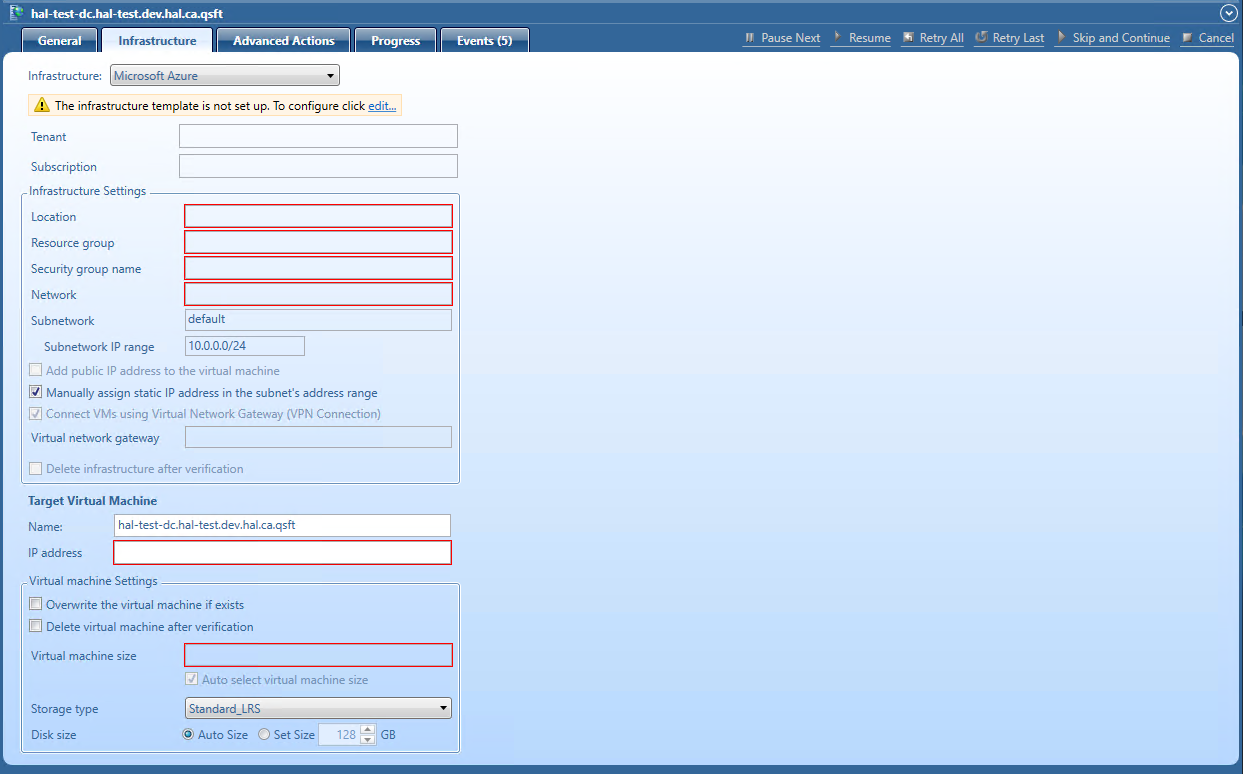Select the Retry All icon

[x=908, y=38]
